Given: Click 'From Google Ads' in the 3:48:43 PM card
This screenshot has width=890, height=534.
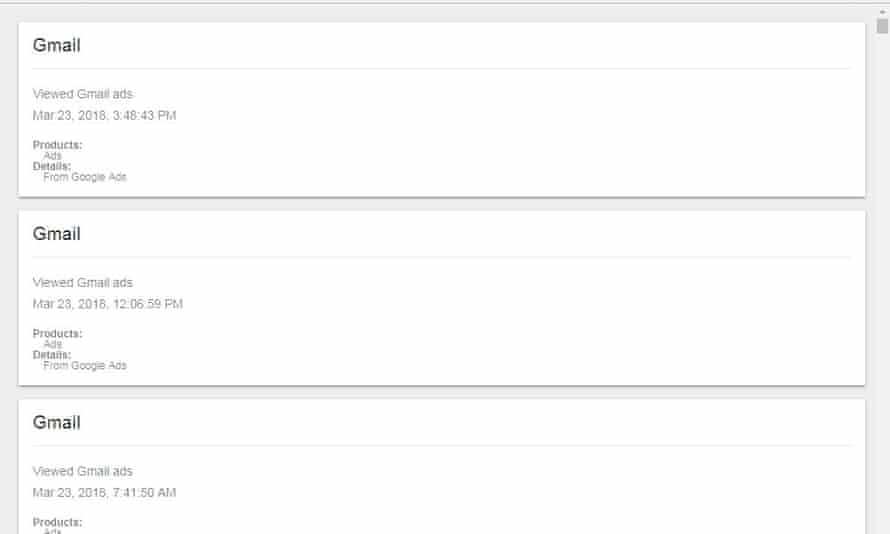Looking at the screenshot, I should tap(85, 177).
